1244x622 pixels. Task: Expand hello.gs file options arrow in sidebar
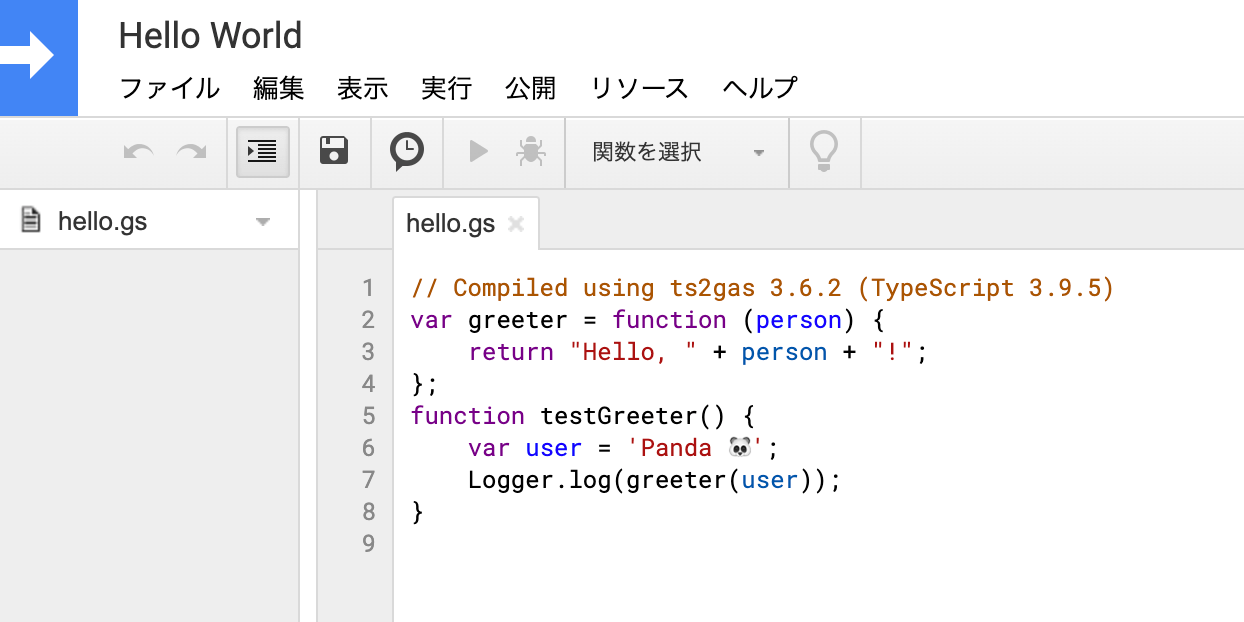[x=263, y=222]
